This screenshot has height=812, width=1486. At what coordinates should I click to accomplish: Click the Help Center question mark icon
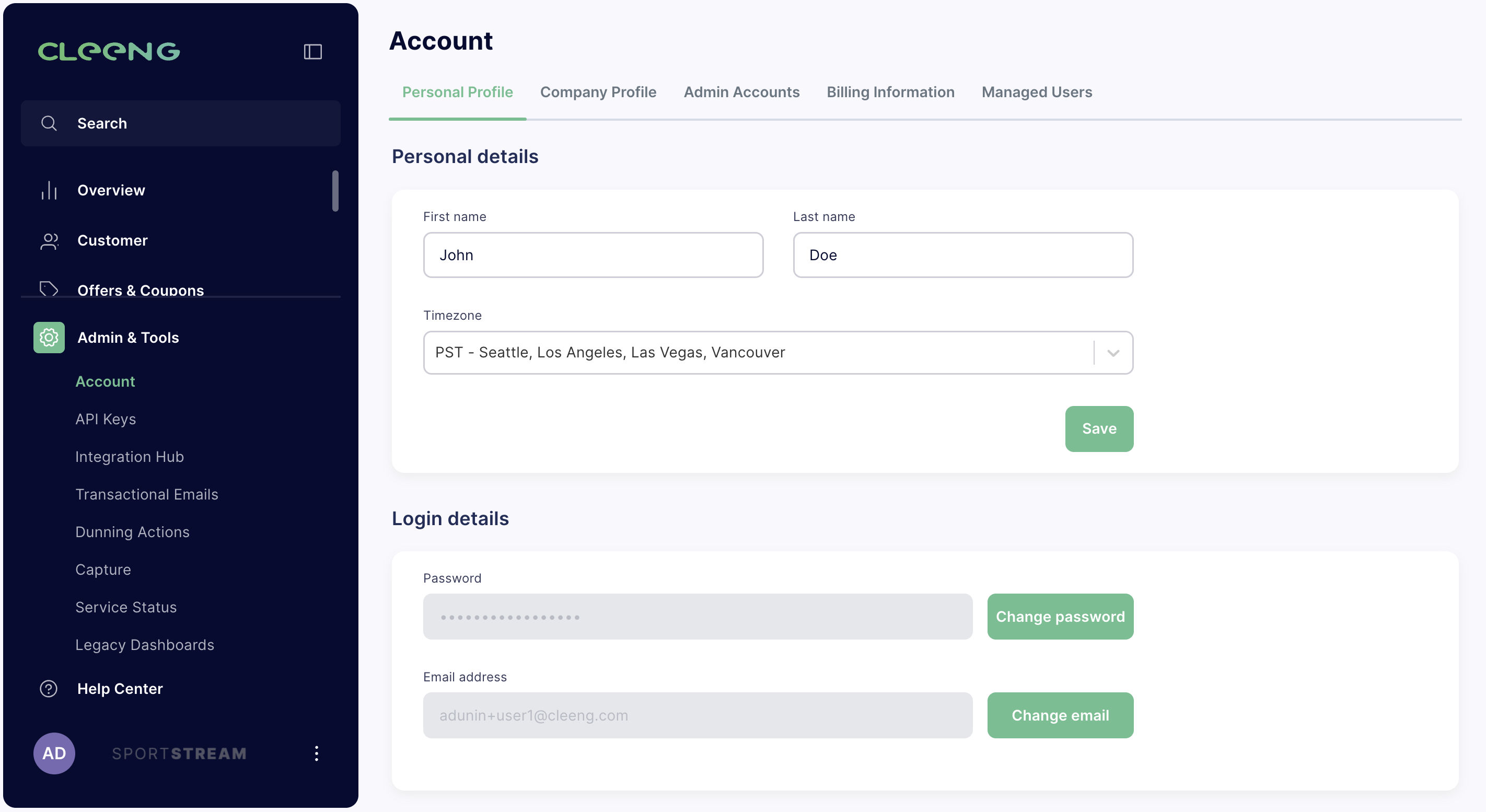pos(49,689)
